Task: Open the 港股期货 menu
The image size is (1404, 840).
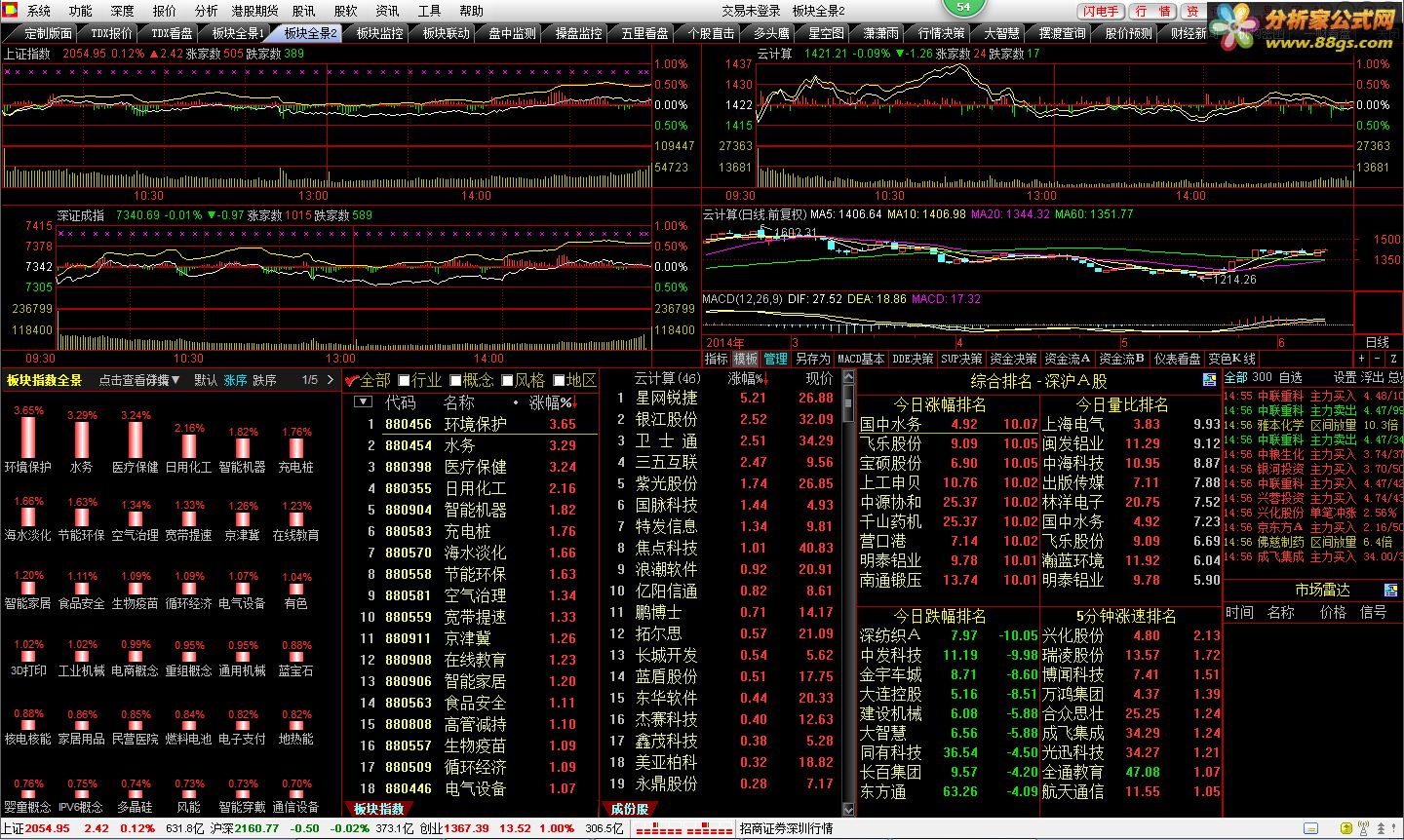Action: click(254, 11)
